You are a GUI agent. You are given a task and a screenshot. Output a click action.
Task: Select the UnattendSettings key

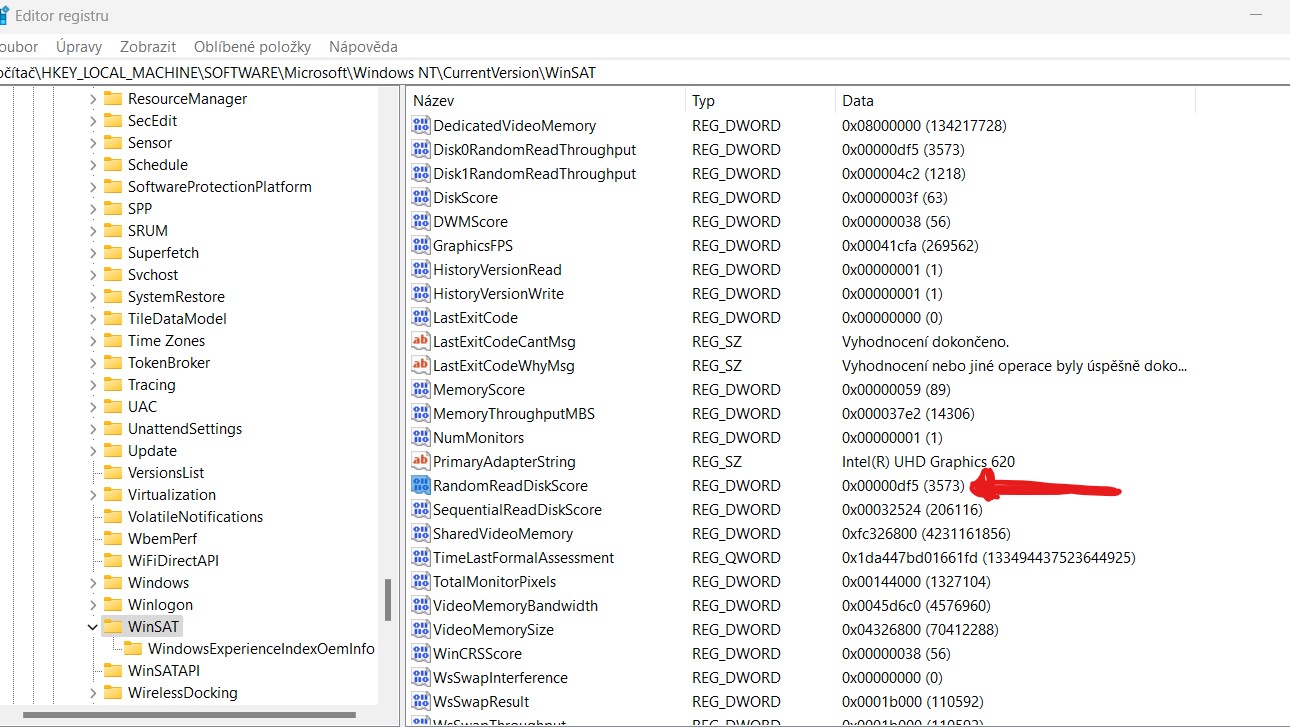point(185,428)
